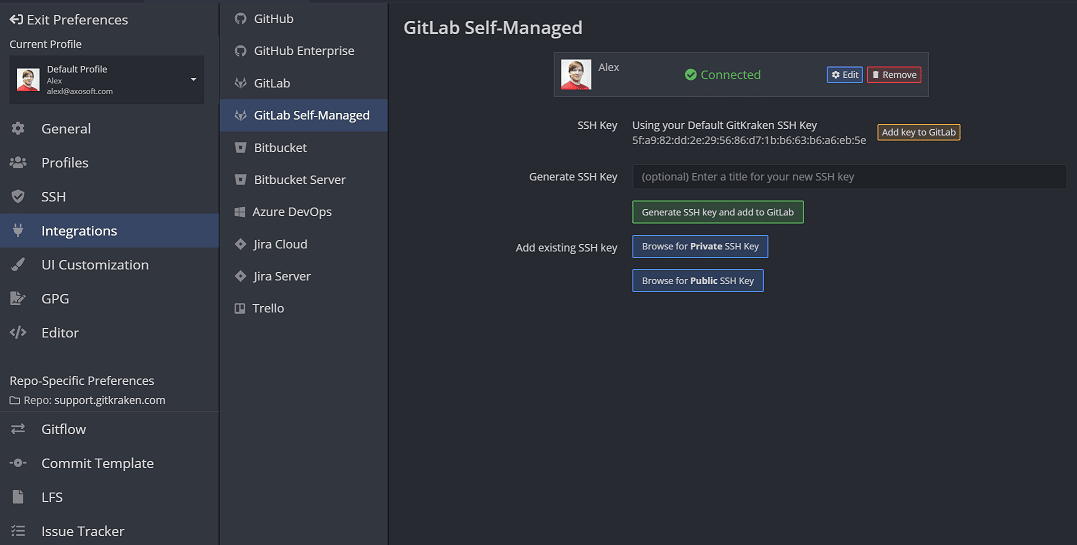
Task: Click the Gitflow arrows icon
Action: point(18,430)
